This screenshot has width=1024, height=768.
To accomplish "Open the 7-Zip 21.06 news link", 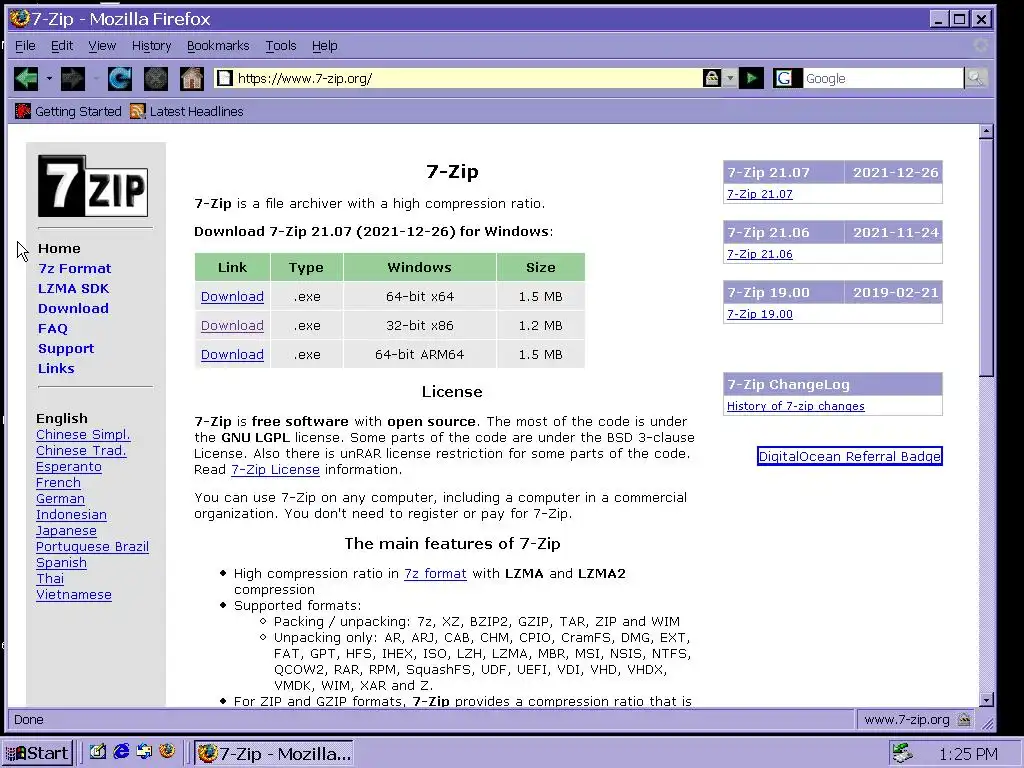I will [760, 254].
